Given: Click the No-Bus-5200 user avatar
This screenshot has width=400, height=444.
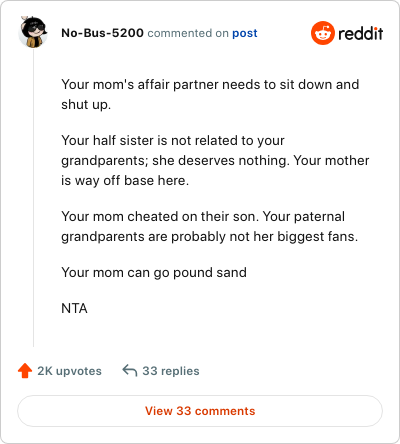Looking at the screenshot, I should pos(33,32).
